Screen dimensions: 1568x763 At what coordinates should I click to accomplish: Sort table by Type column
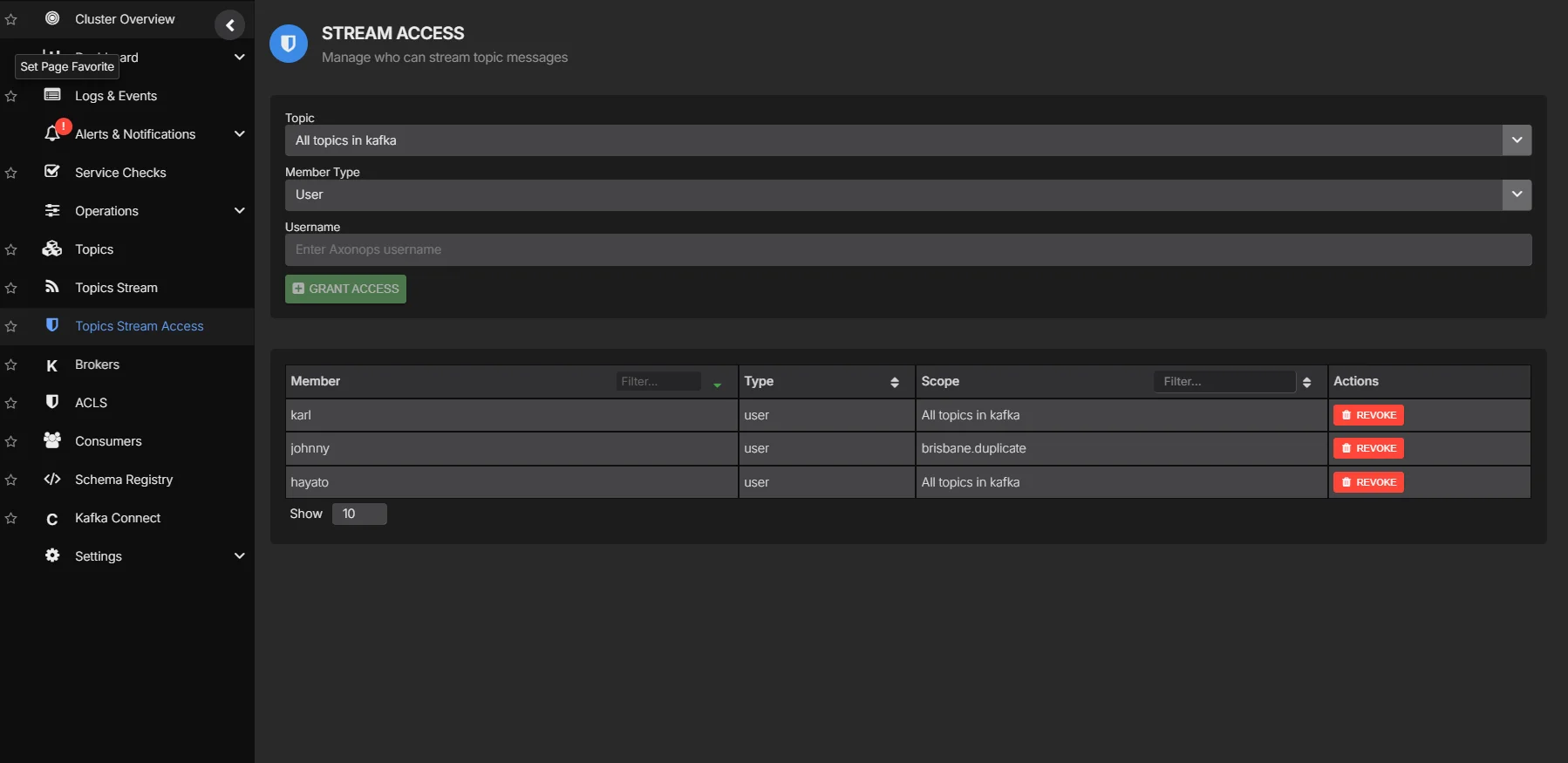click(x=894, y=382)
